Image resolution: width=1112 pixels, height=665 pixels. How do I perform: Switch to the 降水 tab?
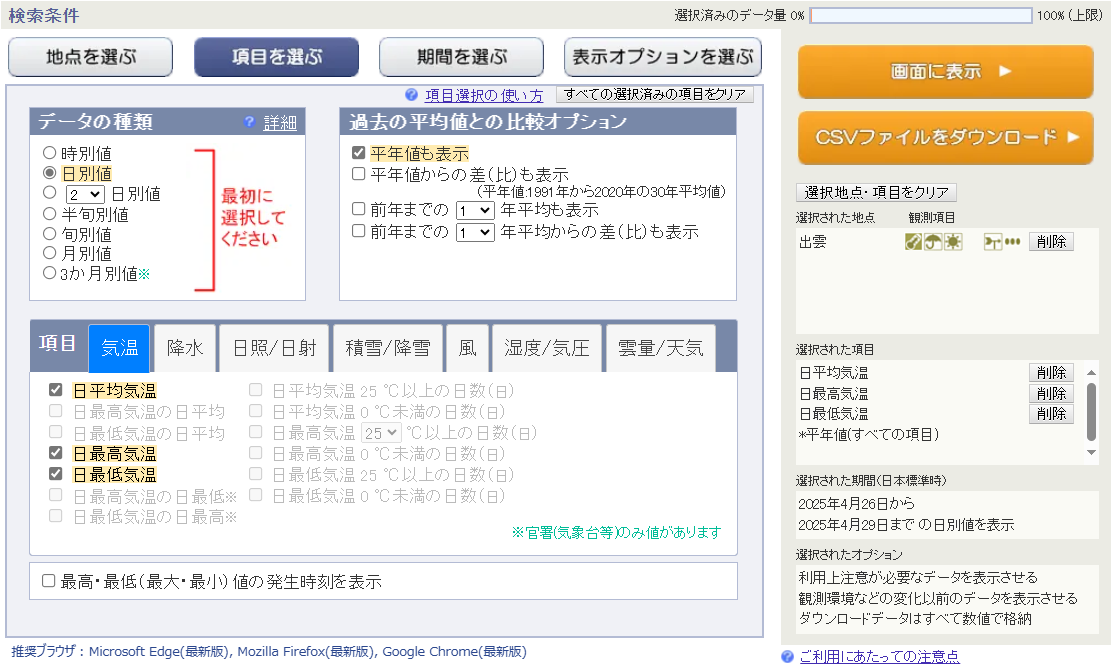tap(185, 348)
